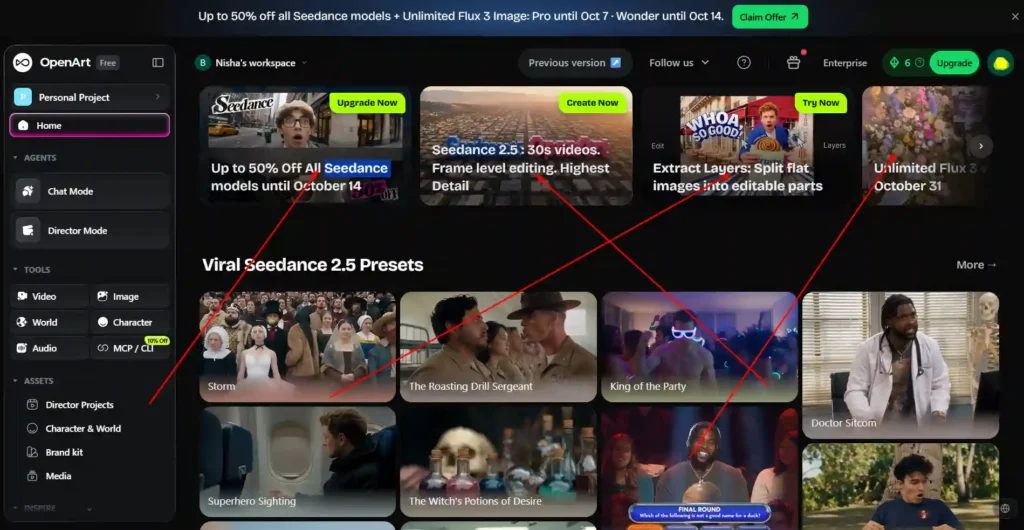
Task: Open the help question mark icon
Action: click(744, 63)
